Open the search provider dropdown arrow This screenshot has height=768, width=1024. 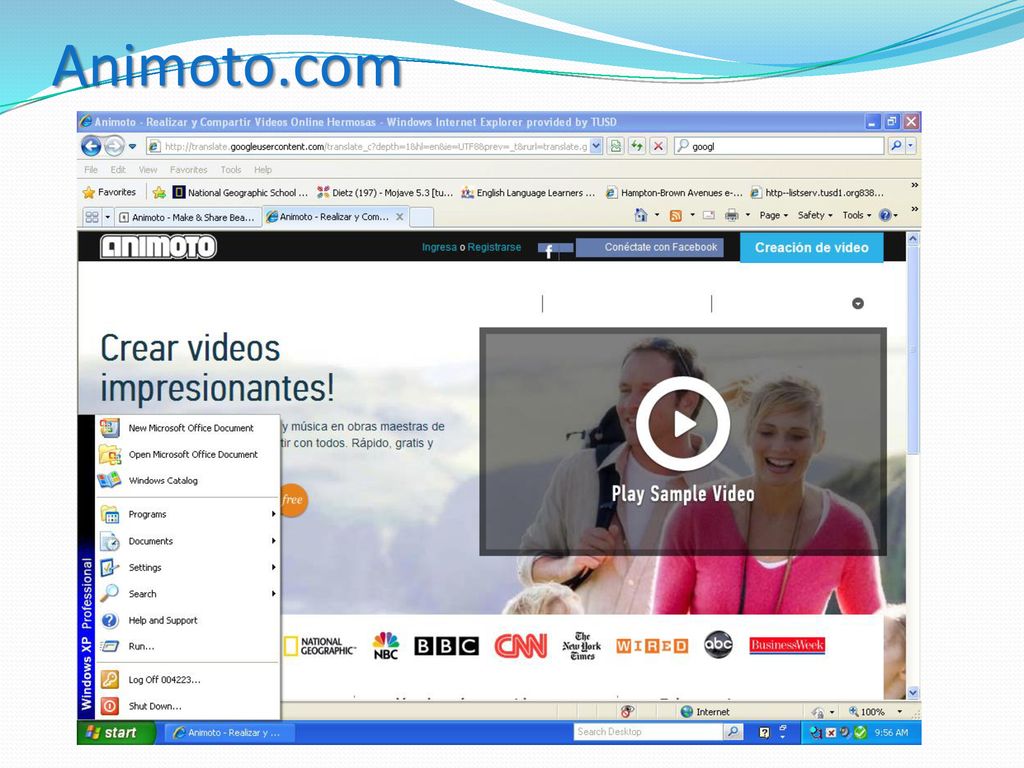pos(911,146)
